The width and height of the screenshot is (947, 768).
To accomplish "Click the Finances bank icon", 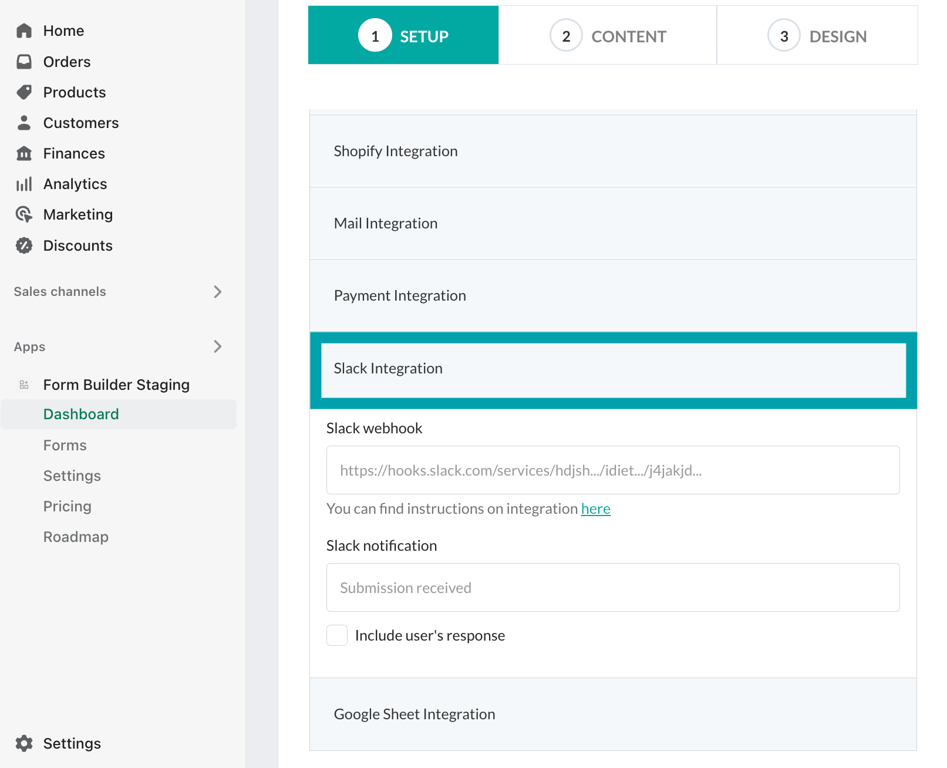I will tap(24, 153).
